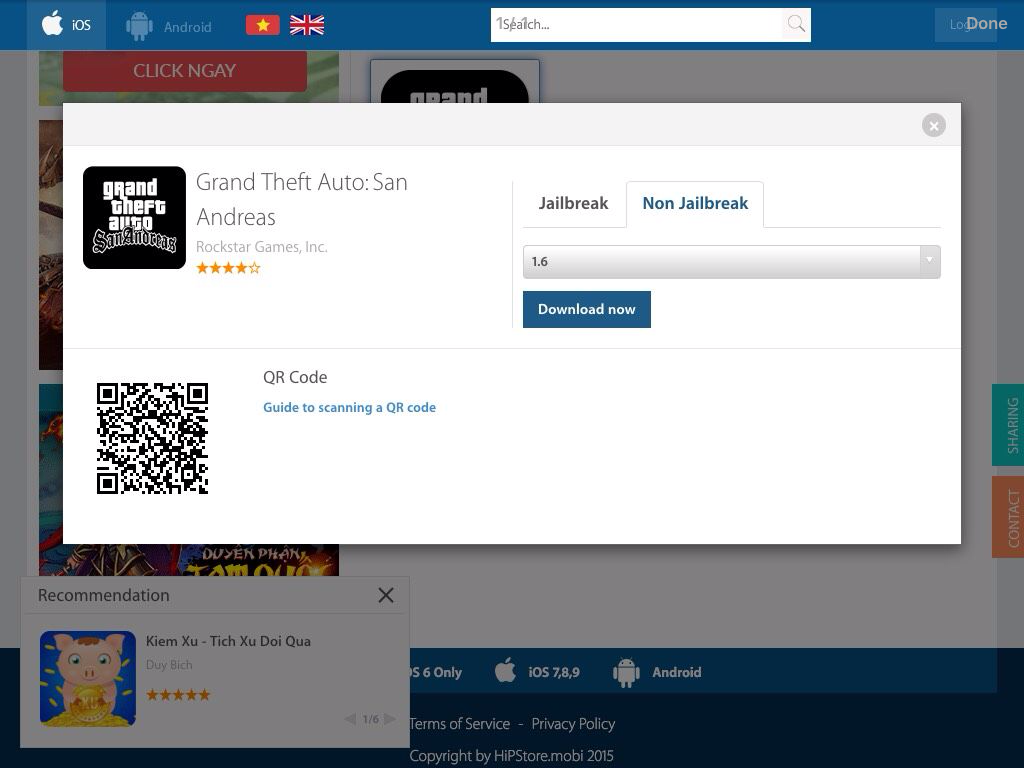
Task: Click Kiem Xu - Tich Xu Doi Qua title
Action: coord(228,641)
